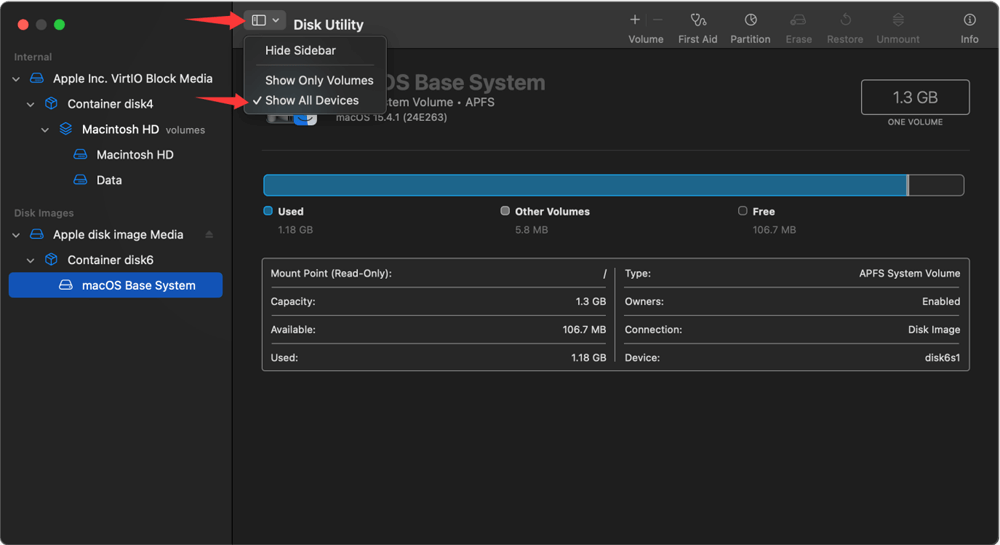Screen dimensions: 1000x545
Task: Select the Data volume row
Action: coord(115,180)
